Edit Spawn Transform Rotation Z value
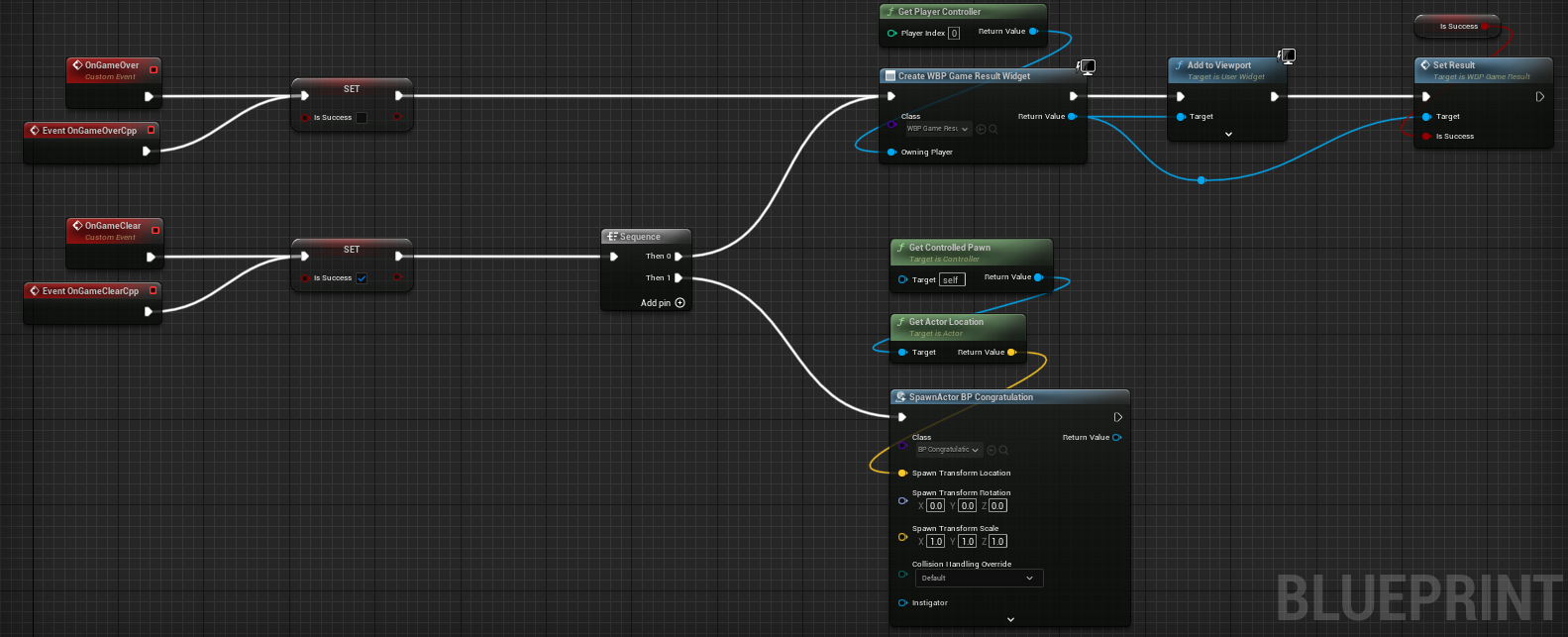The image size is (1568, 637). (997, 505)
